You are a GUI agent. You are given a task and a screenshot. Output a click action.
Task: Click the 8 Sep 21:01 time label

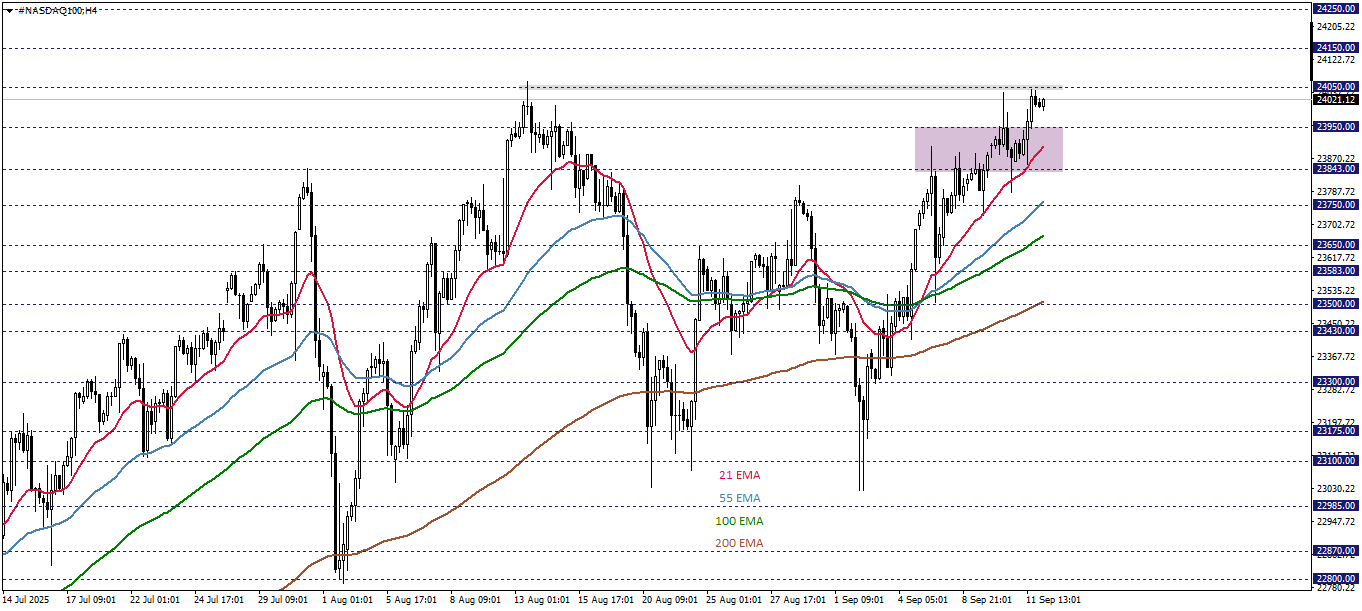(987, 600)
